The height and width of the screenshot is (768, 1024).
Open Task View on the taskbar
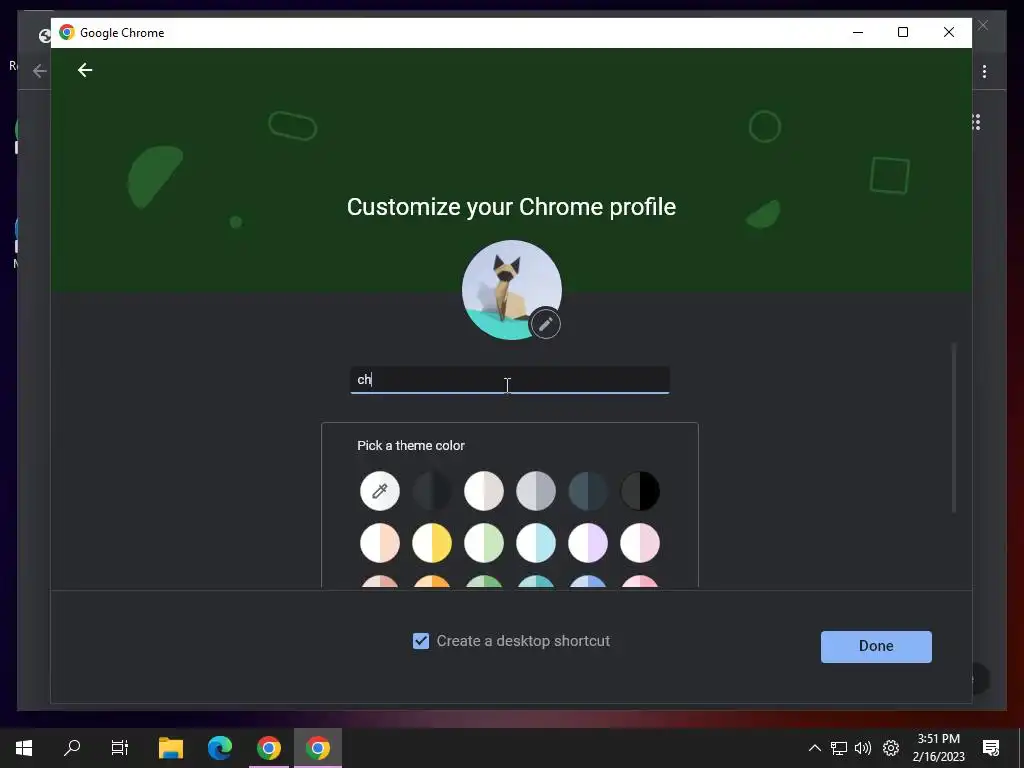[x=120, y=748]
